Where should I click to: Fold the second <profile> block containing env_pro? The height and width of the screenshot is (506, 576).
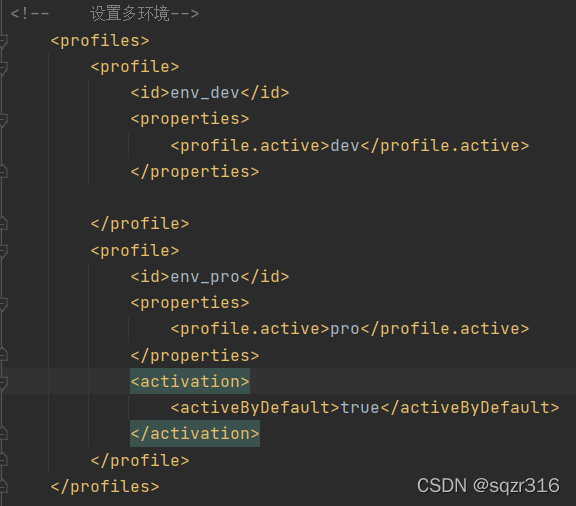[3, 251]
